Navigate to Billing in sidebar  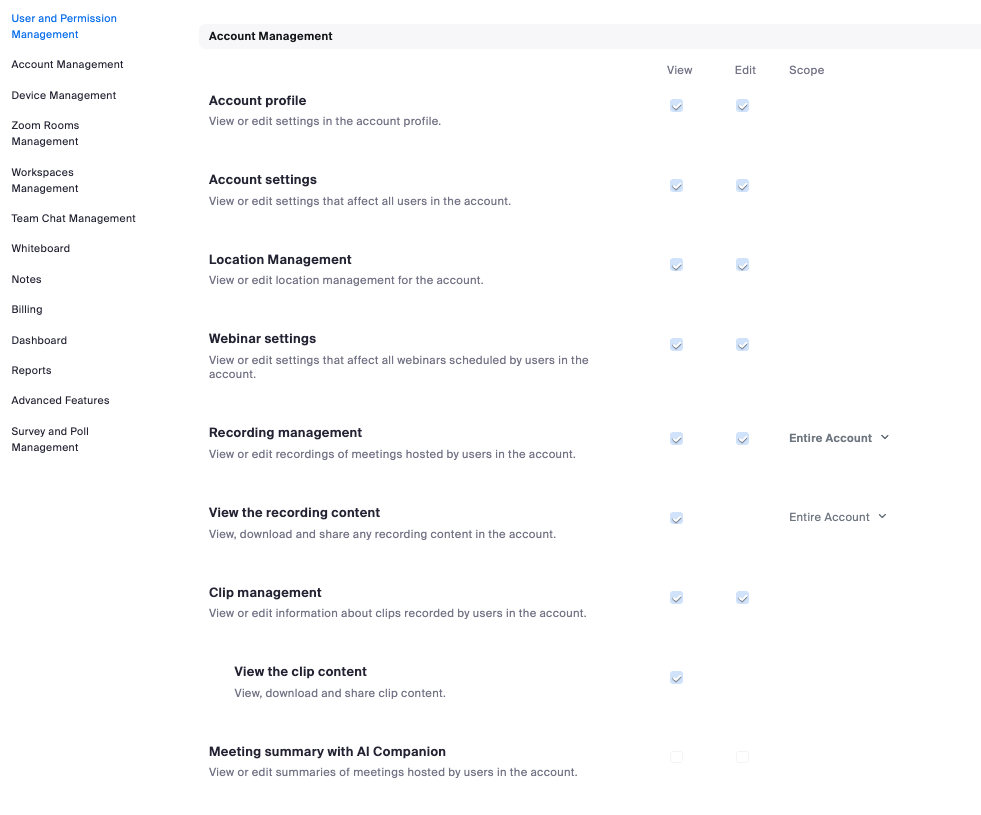[27, 309]
